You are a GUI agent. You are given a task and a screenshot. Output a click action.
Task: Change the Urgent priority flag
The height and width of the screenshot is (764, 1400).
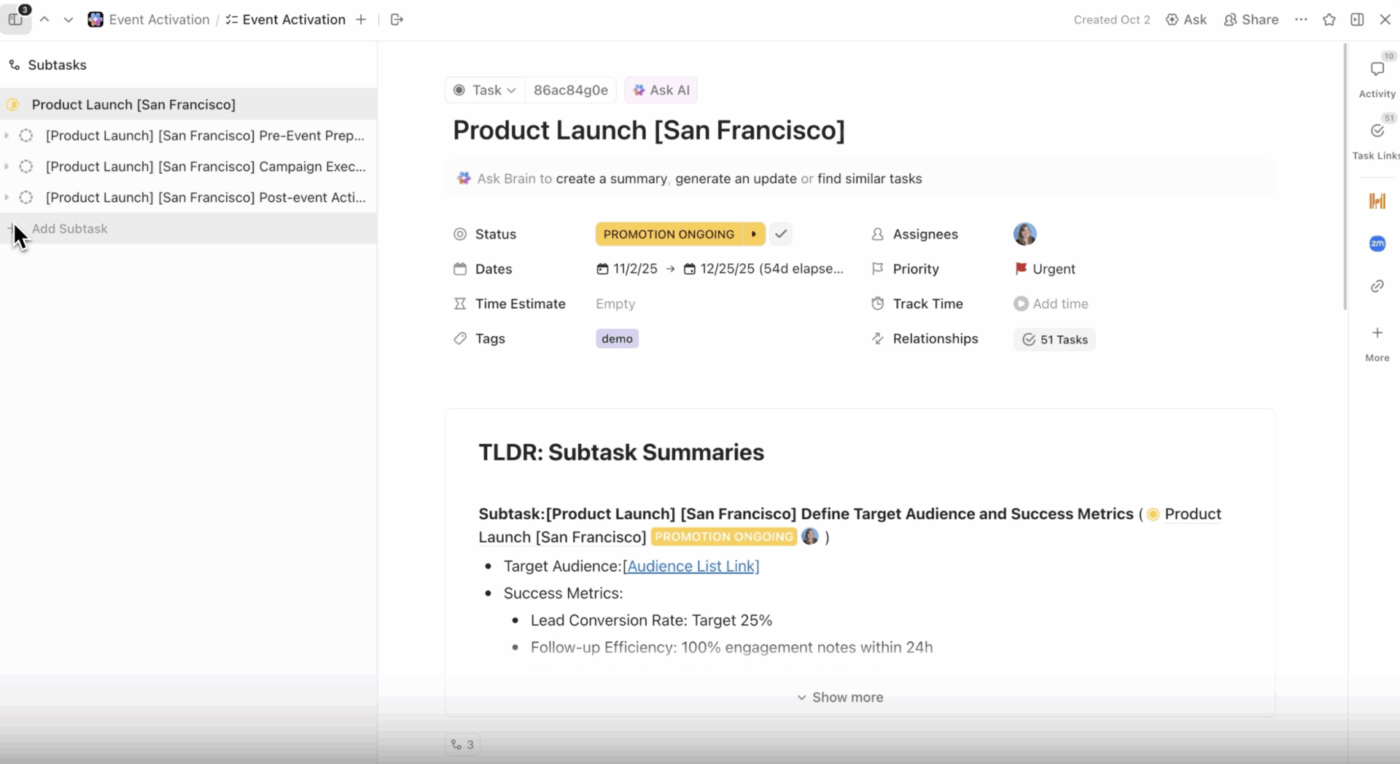click(1045, 269)
